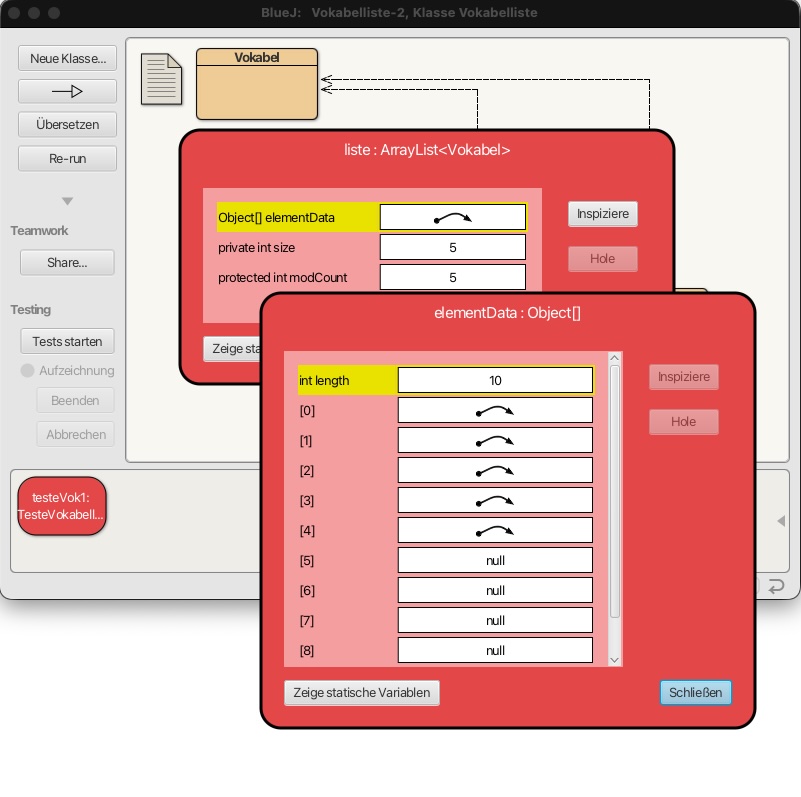Viewport: 801px width, 797px height.
Task: Click the reference arrow for elementData
Action: point(453,218)
